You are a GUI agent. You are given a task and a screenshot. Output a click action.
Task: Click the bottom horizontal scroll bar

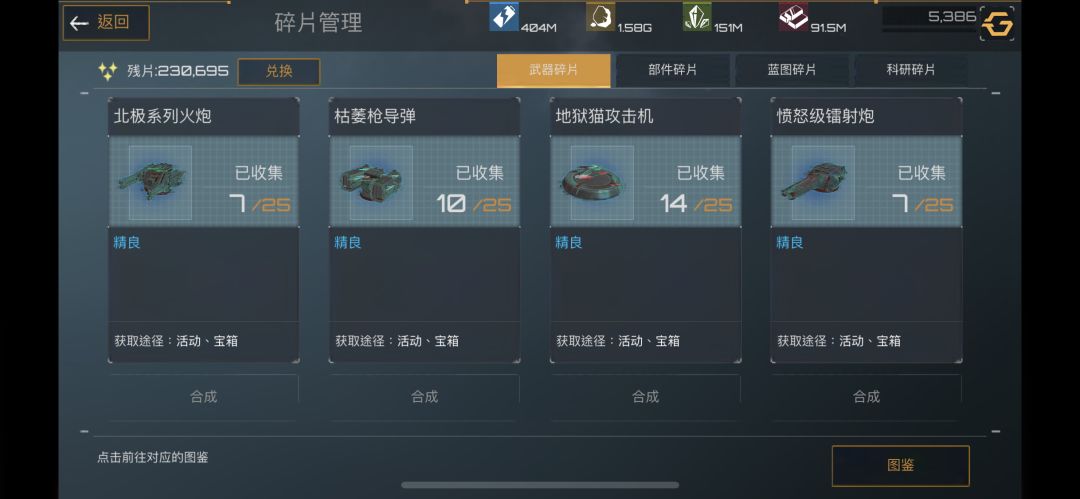tap(540, 485)
